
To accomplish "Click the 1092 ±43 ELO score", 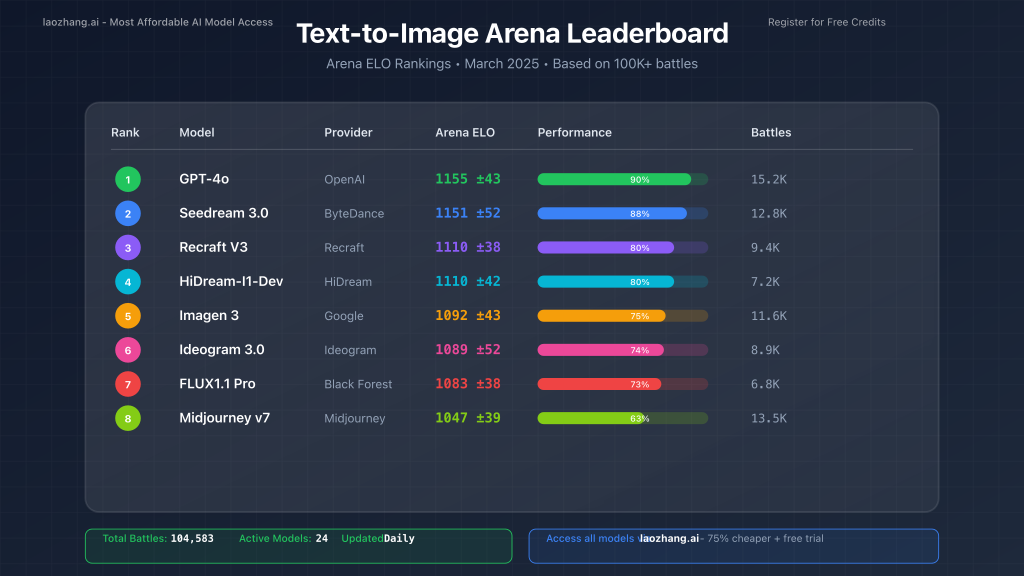I will [x=468, y=315].
